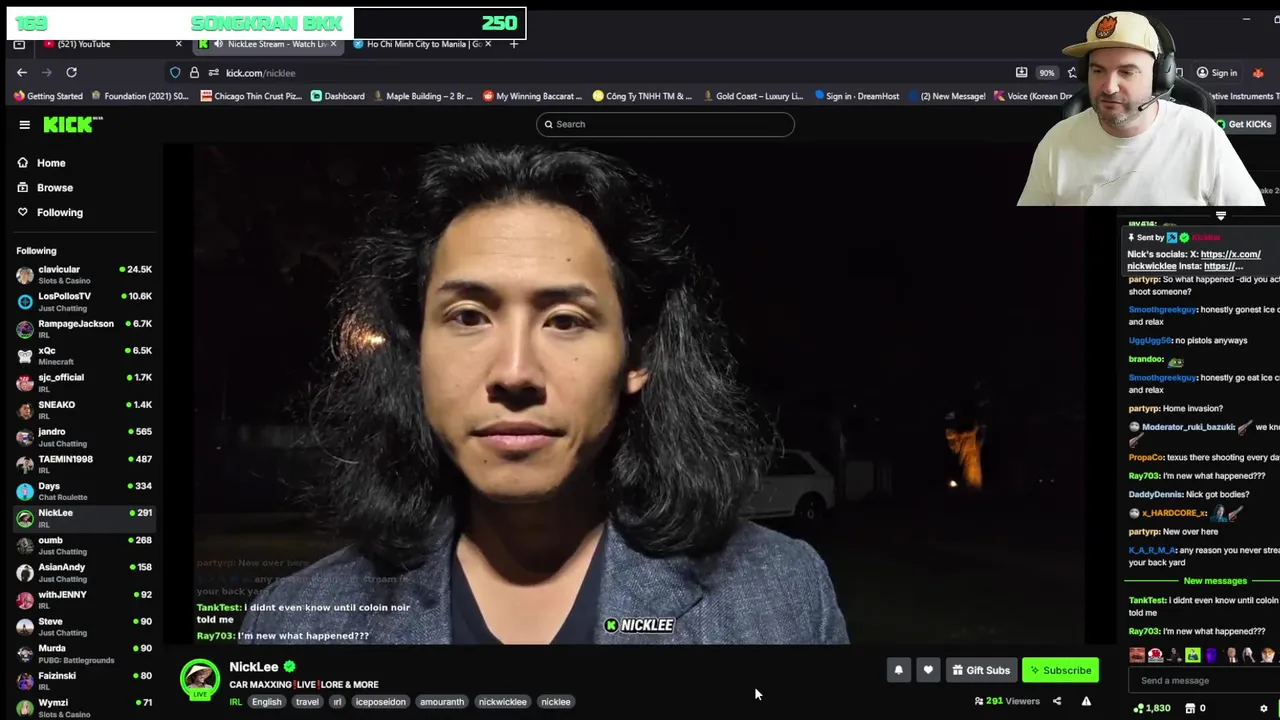Open the Kick sidebar hamburger menu
The height and width of the screenshot is (720, 1280).
[x=24, y=125]
